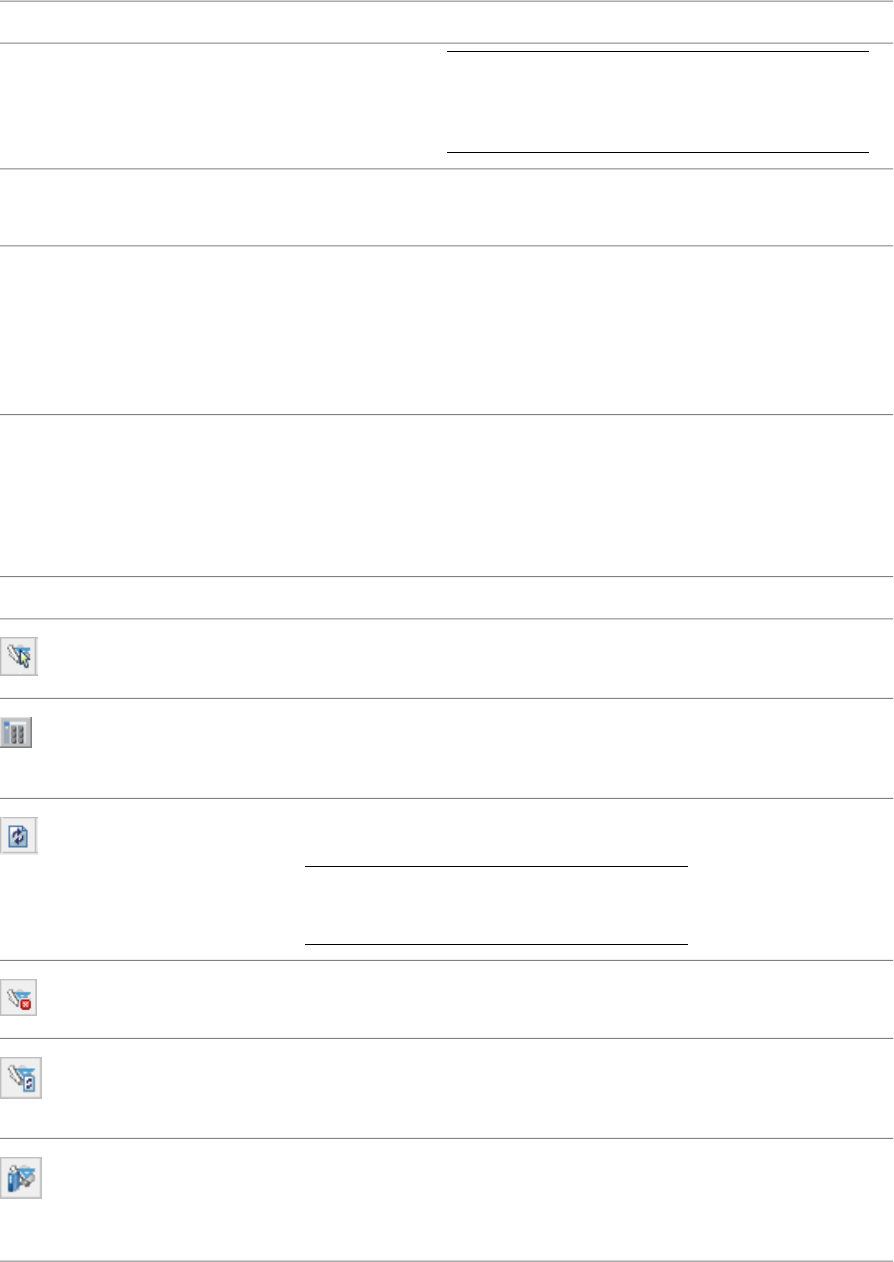Click inside the empty note box at the top right
Image resolution: width=894 pixels, height=1262 pixels.
[x=656, y=102]
